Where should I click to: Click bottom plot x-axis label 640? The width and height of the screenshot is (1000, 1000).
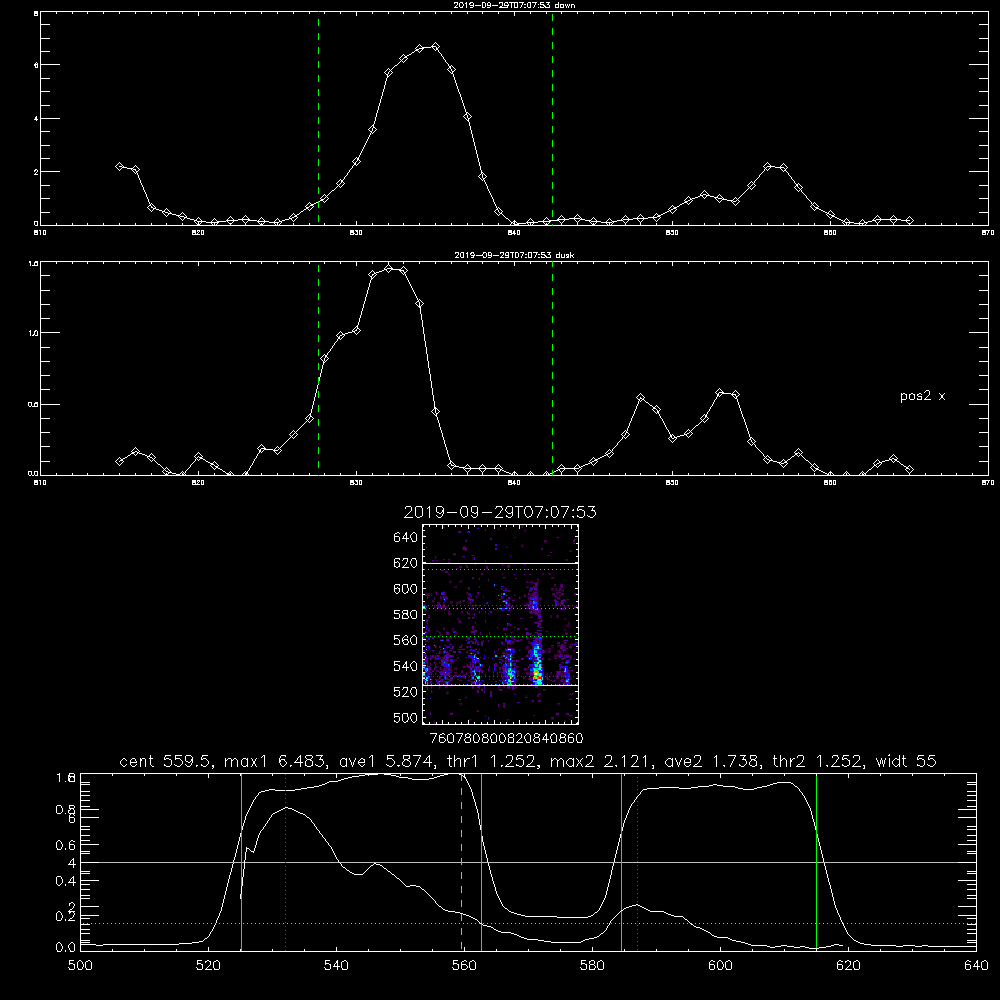(x=976, y=966)
